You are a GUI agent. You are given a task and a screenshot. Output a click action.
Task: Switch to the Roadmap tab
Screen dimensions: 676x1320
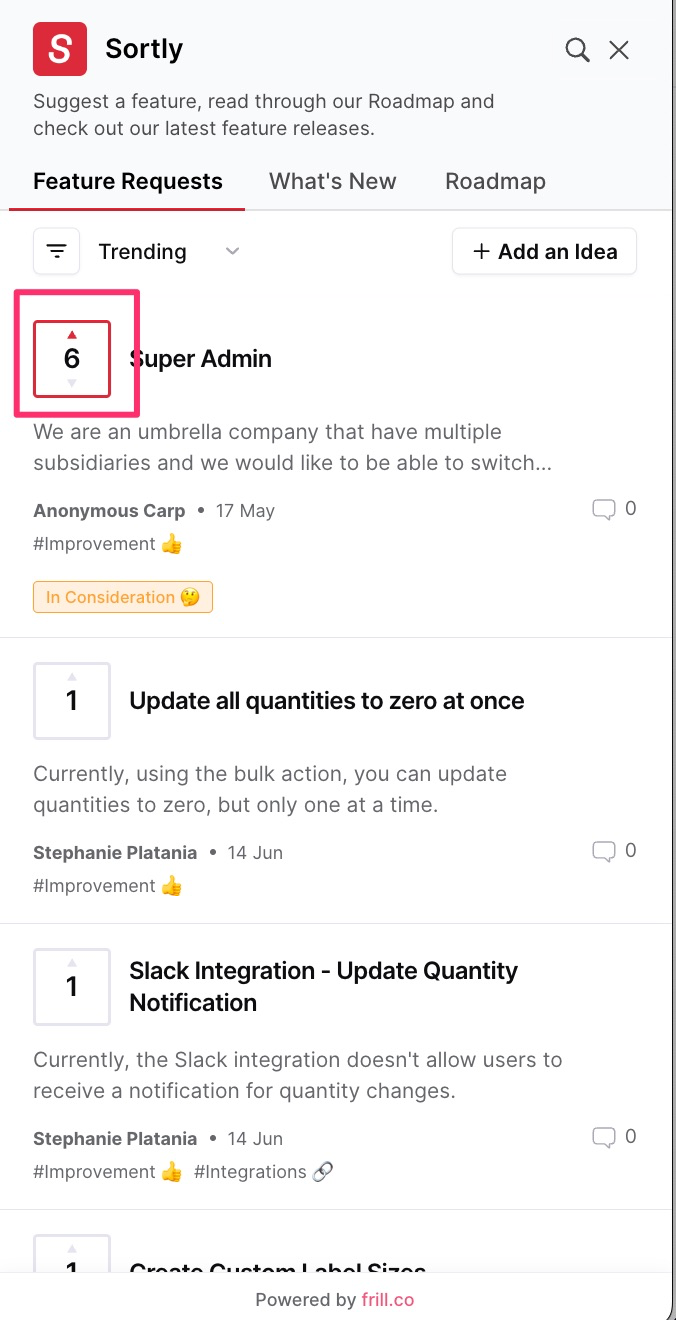point(495,181)
